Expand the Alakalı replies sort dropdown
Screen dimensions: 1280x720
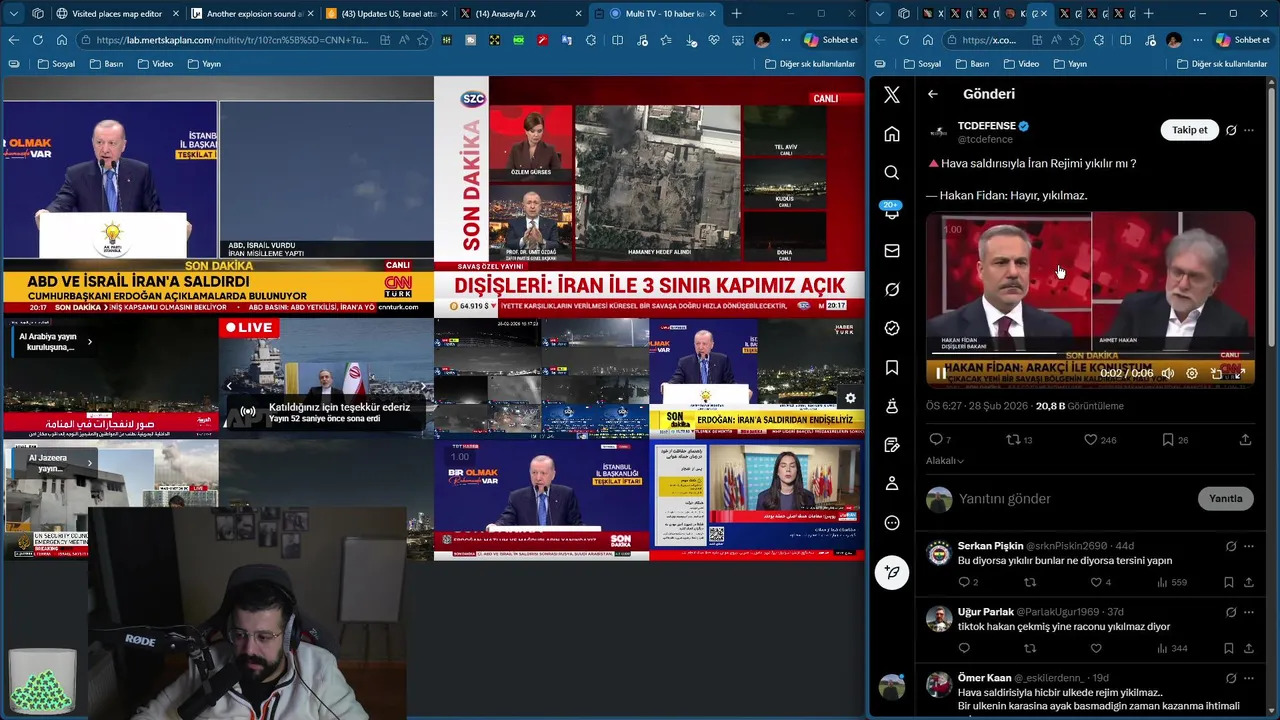coord(945,461)
